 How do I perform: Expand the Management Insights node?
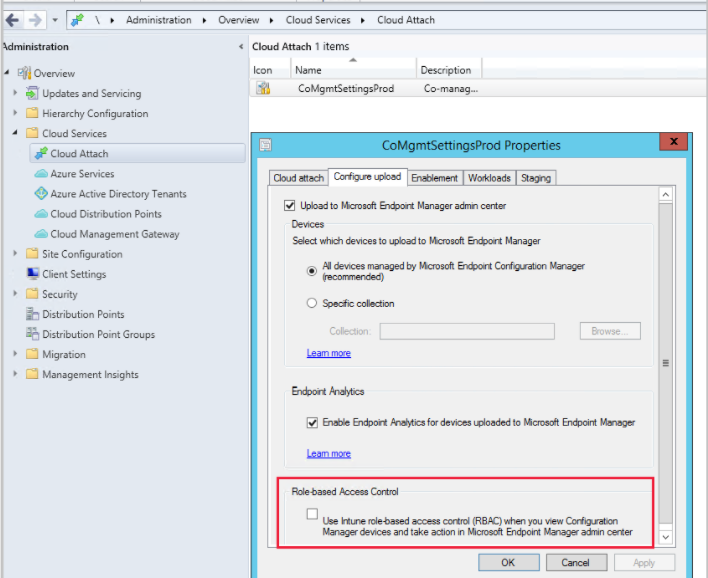click(15, 374)
